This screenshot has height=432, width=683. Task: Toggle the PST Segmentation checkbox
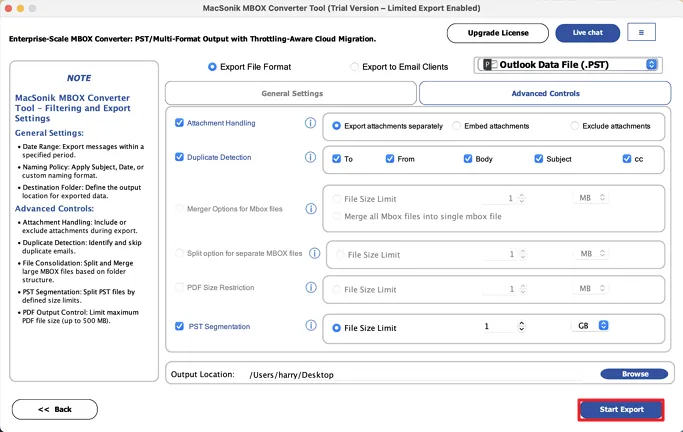click(179, 326)
